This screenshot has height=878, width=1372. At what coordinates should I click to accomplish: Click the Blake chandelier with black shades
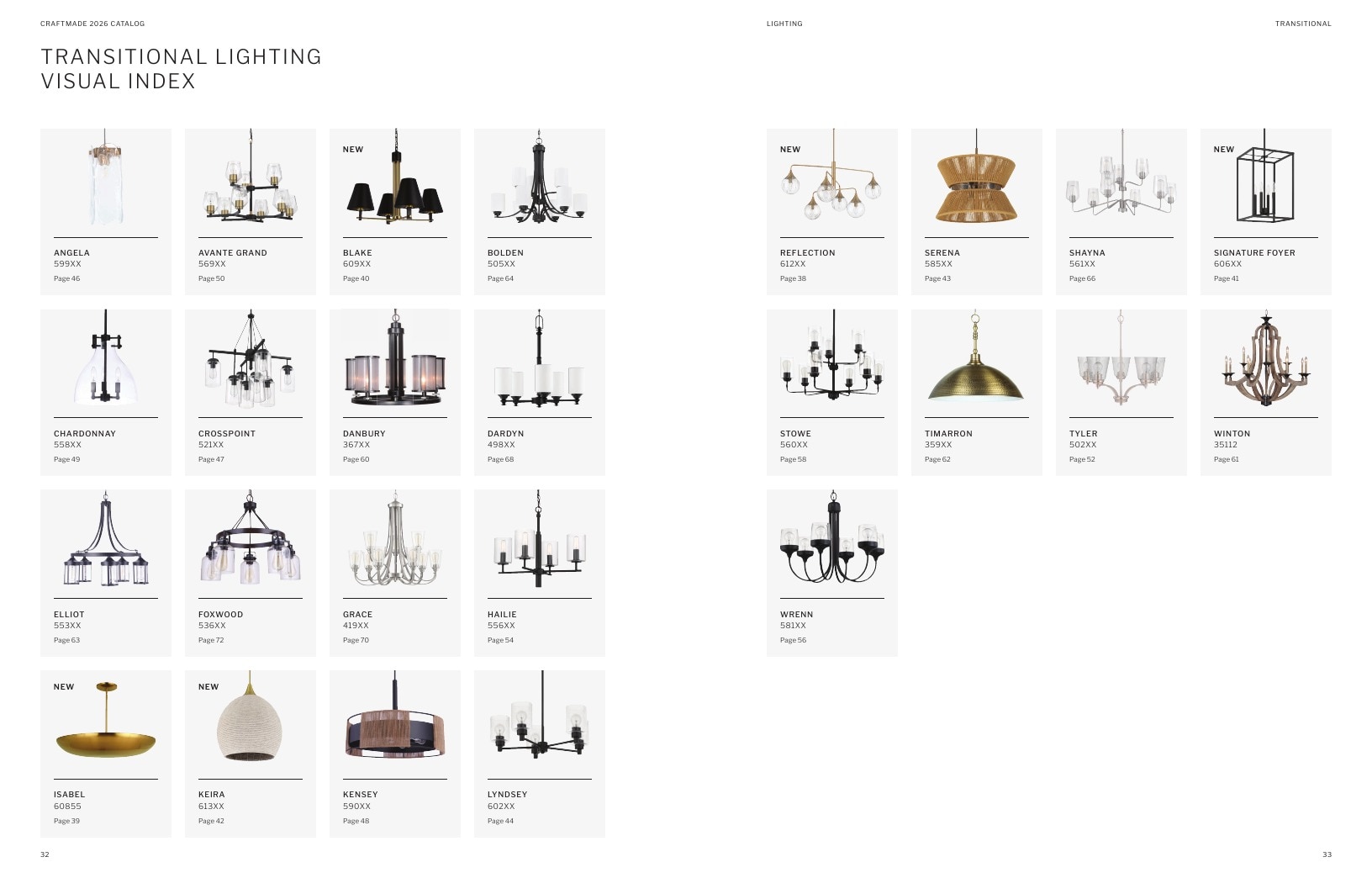coord(395,177)
